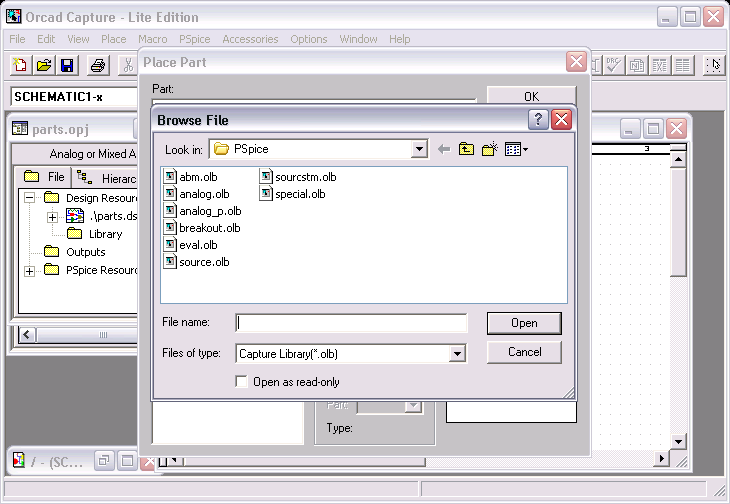
Task: Open the Files of type dropdown
Action: click(x=457, y=354)
